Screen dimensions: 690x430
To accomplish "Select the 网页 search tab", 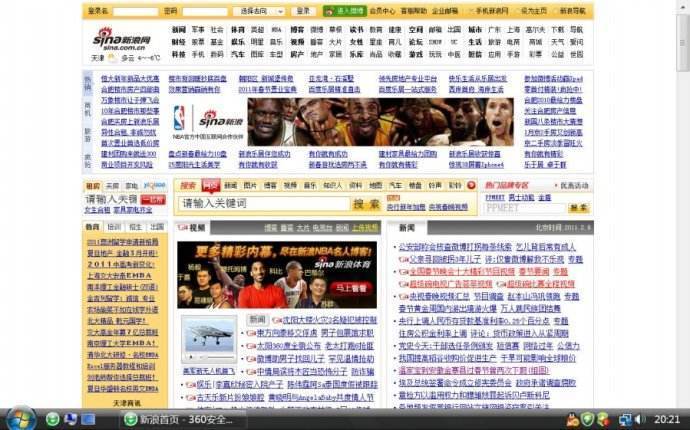I will click(210, 186).
